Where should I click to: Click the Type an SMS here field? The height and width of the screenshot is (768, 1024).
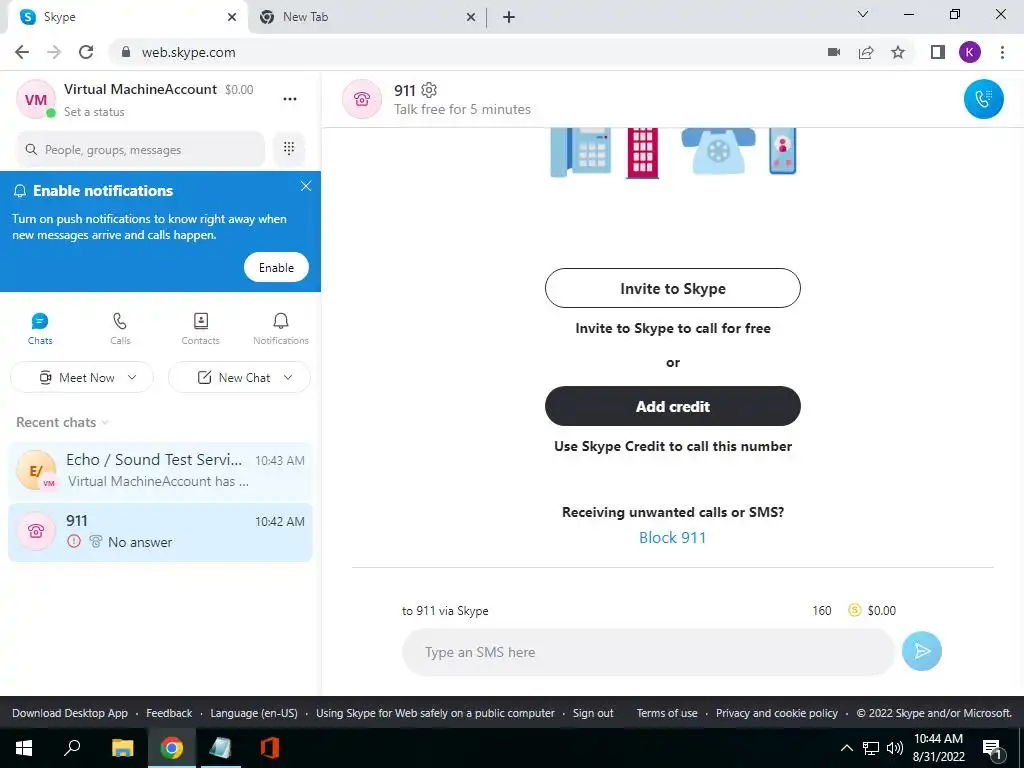click(648, 652)
